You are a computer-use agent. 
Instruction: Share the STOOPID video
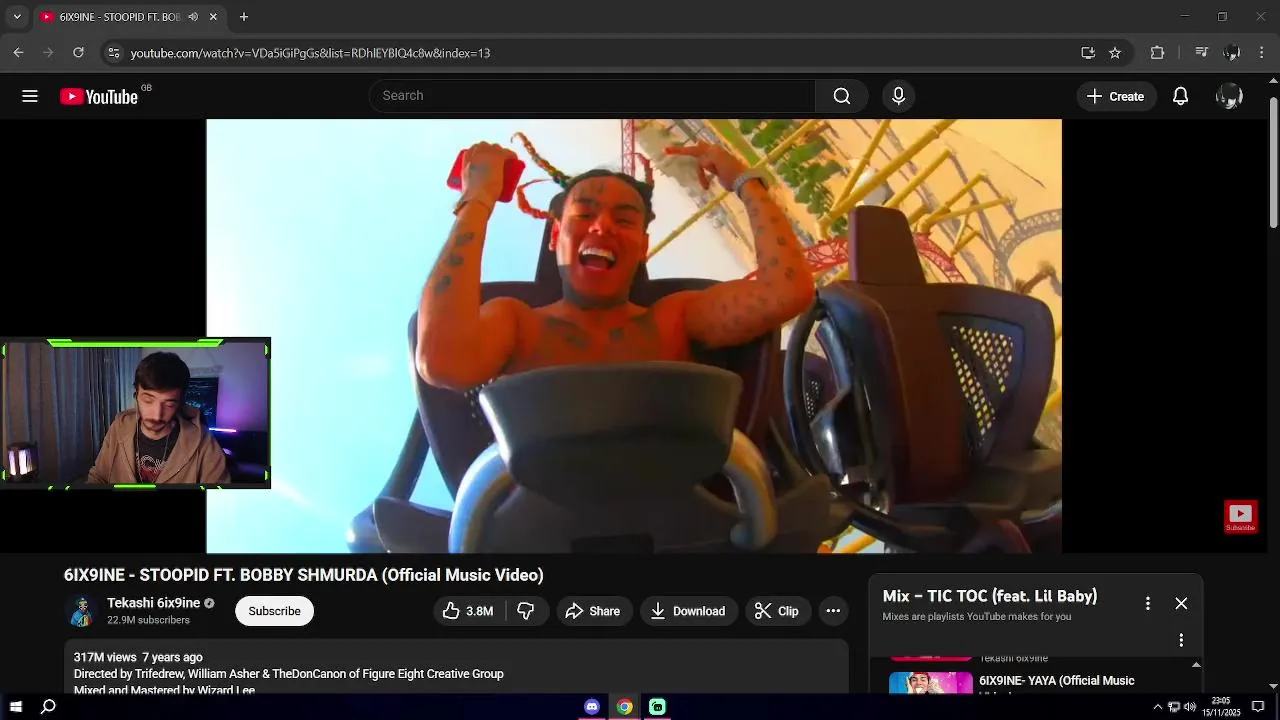coord(593,611)
